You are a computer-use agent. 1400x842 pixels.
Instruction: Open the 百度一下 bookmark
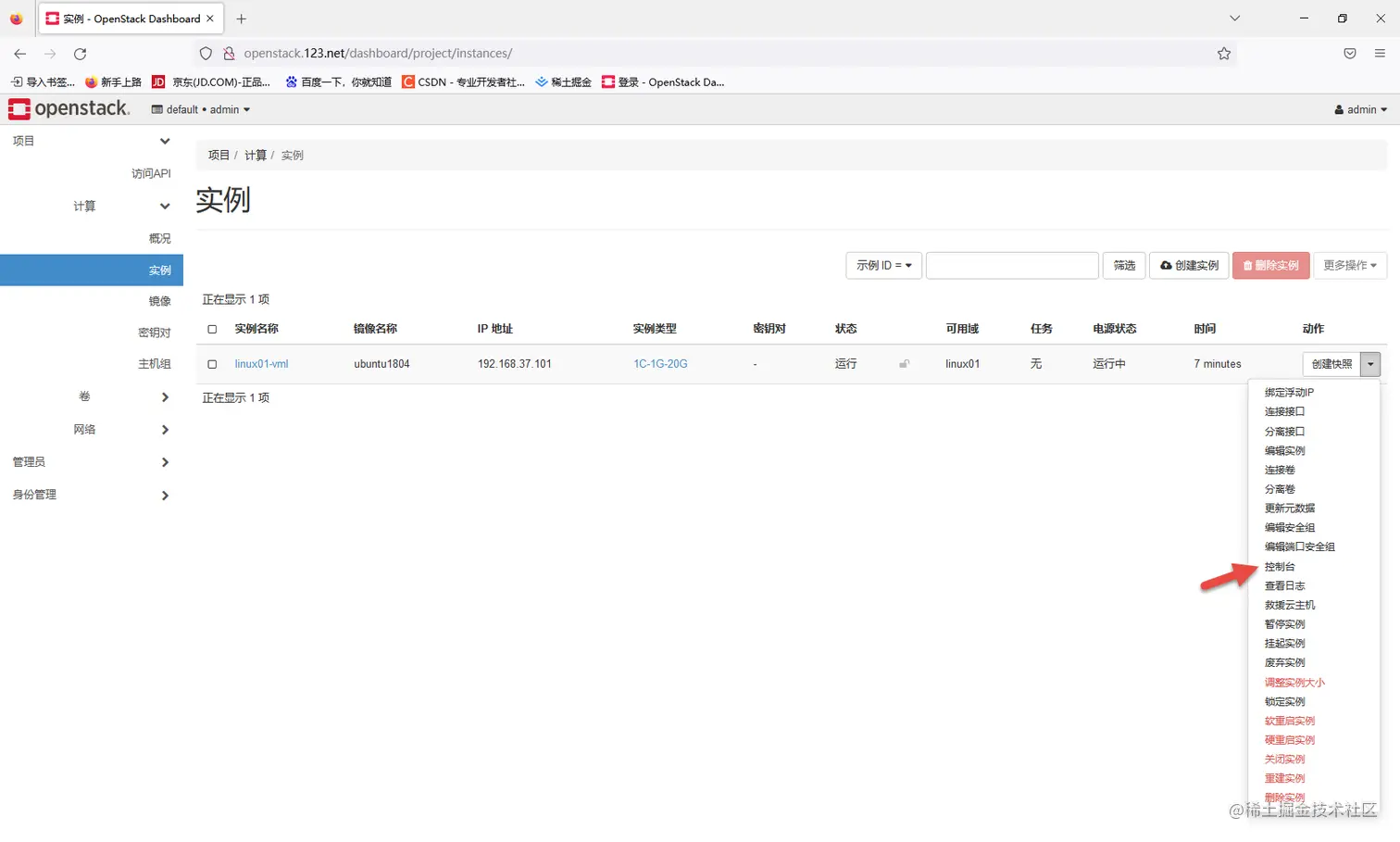(x=338, y=82)
